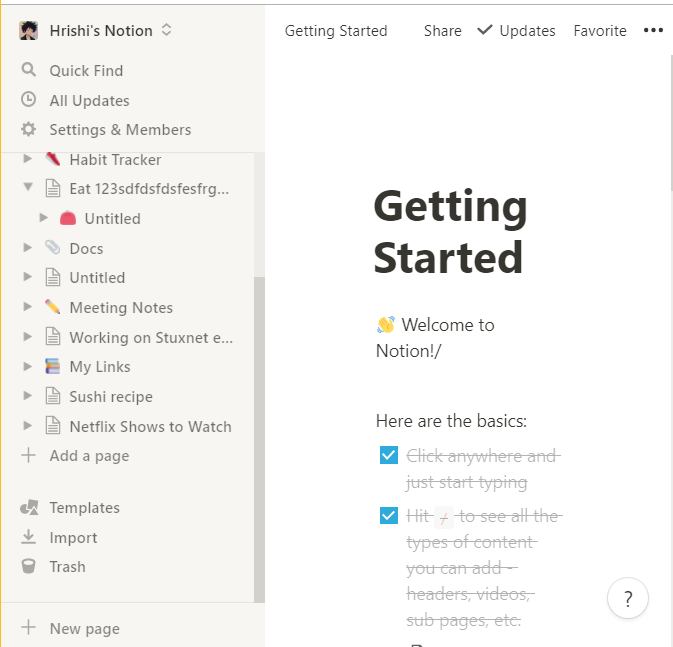Click the All Updates clock icon
673x647 pixels.
click(x=28, y=100)
